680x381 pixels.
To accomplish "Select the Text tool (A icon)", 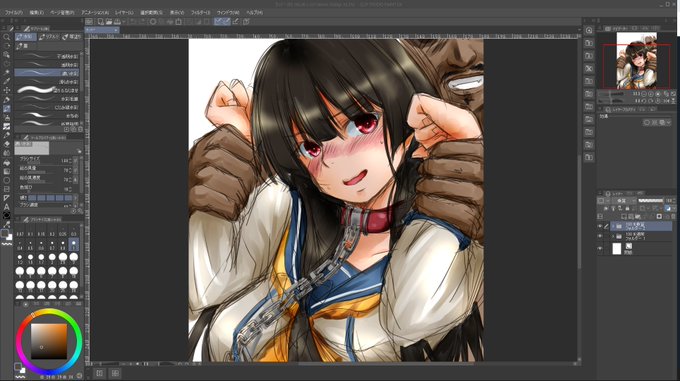I will 7,207.
